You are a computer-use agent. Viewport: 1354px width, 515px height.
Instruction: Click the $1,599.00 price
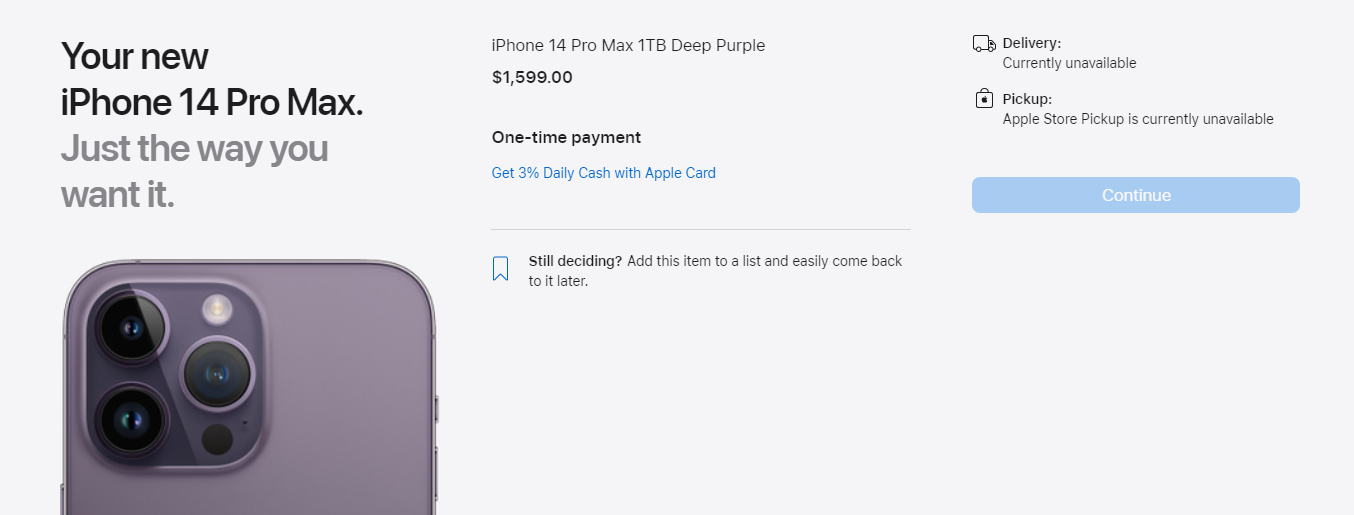[x=532, y=77]
